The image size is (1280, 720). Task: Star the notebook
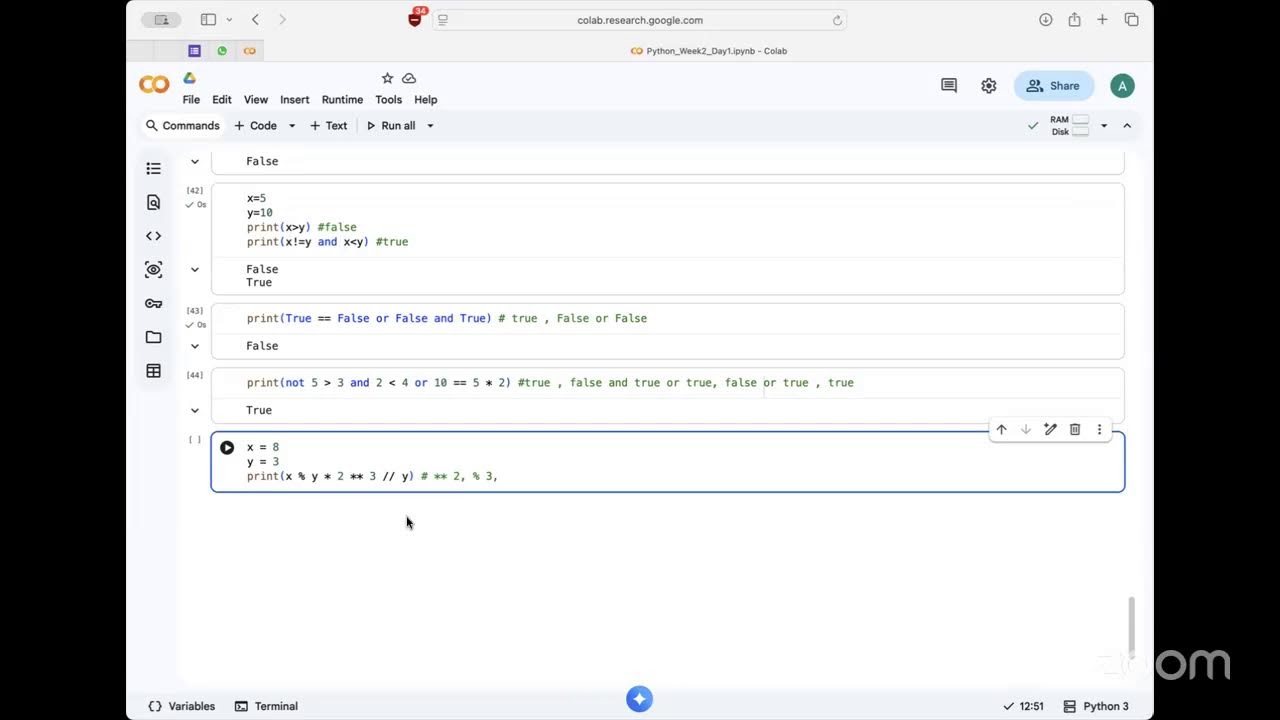point(387,78)
